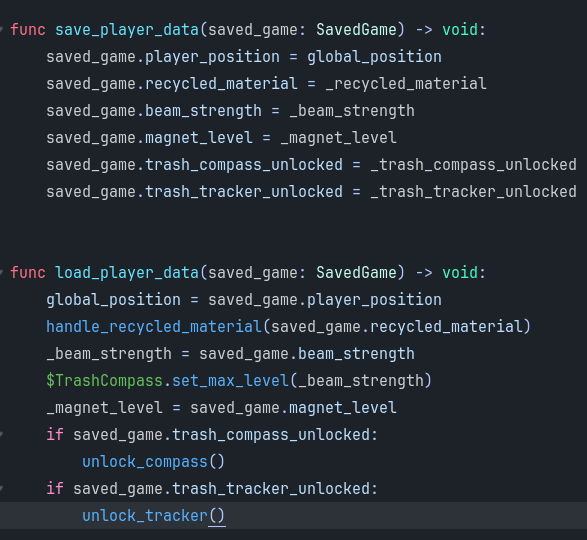
Task: Click the handle_recycled_material function call
Action: [x=154, y=327]
